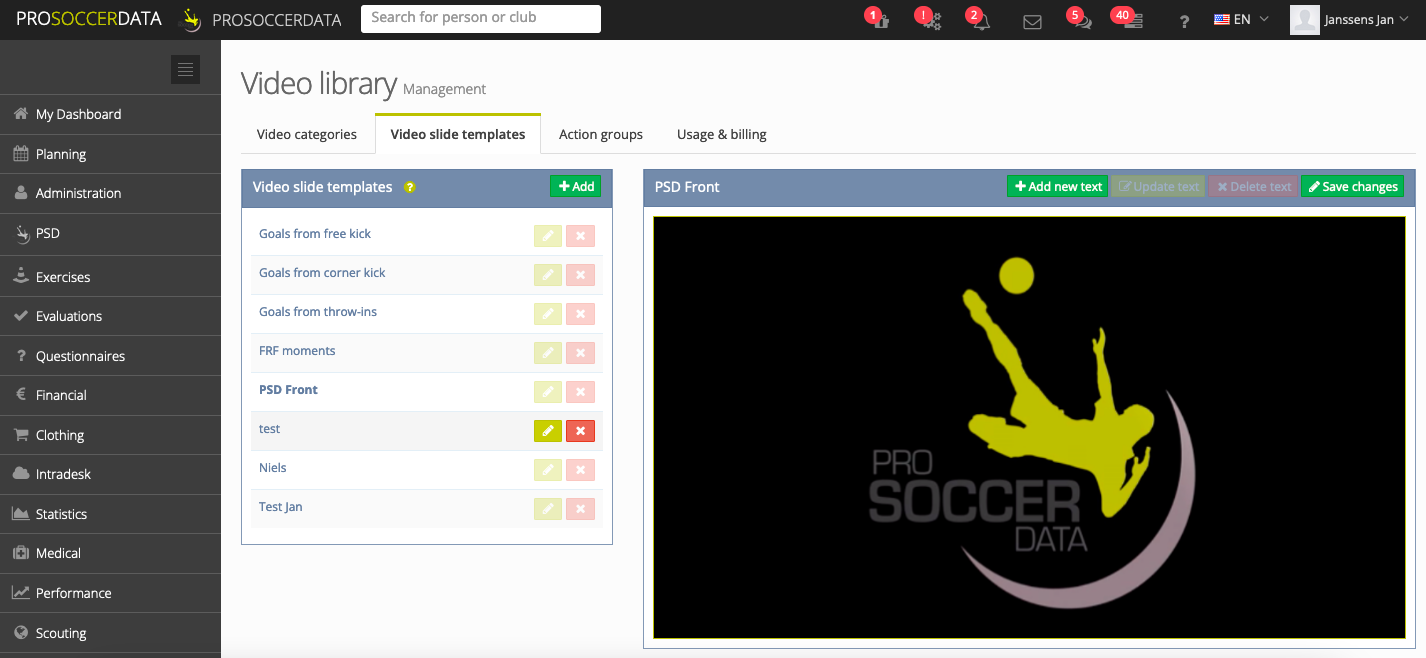Open Clothing in the sidebar

(x=110, y=435)
